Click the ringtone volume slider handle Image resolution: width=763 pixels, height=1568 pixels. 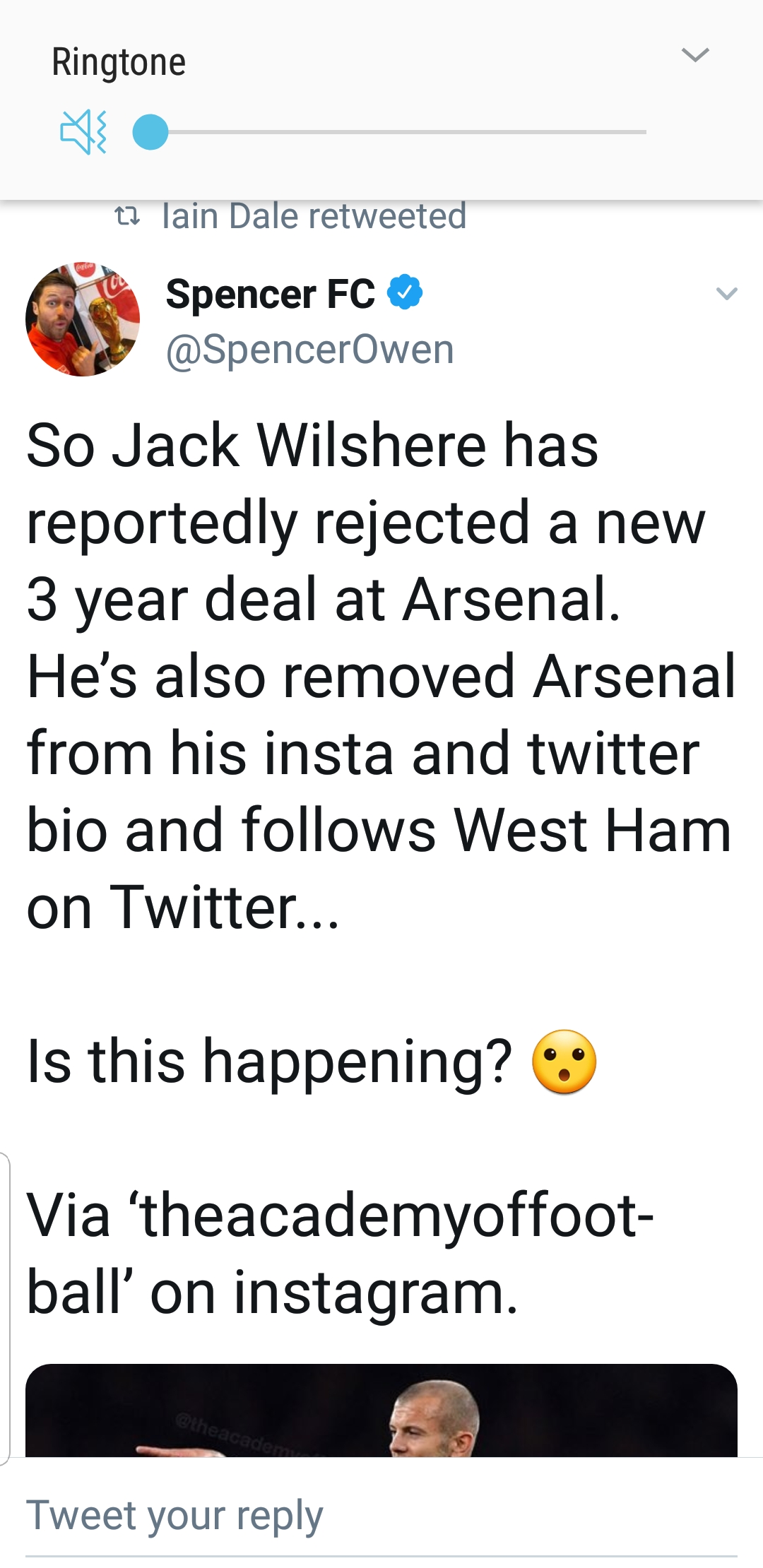click(x=150, y=132)
